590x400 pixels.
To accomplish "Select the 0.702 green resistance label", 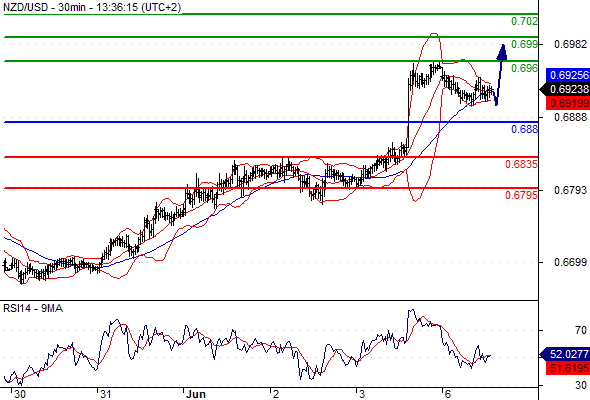I will 524,21.
